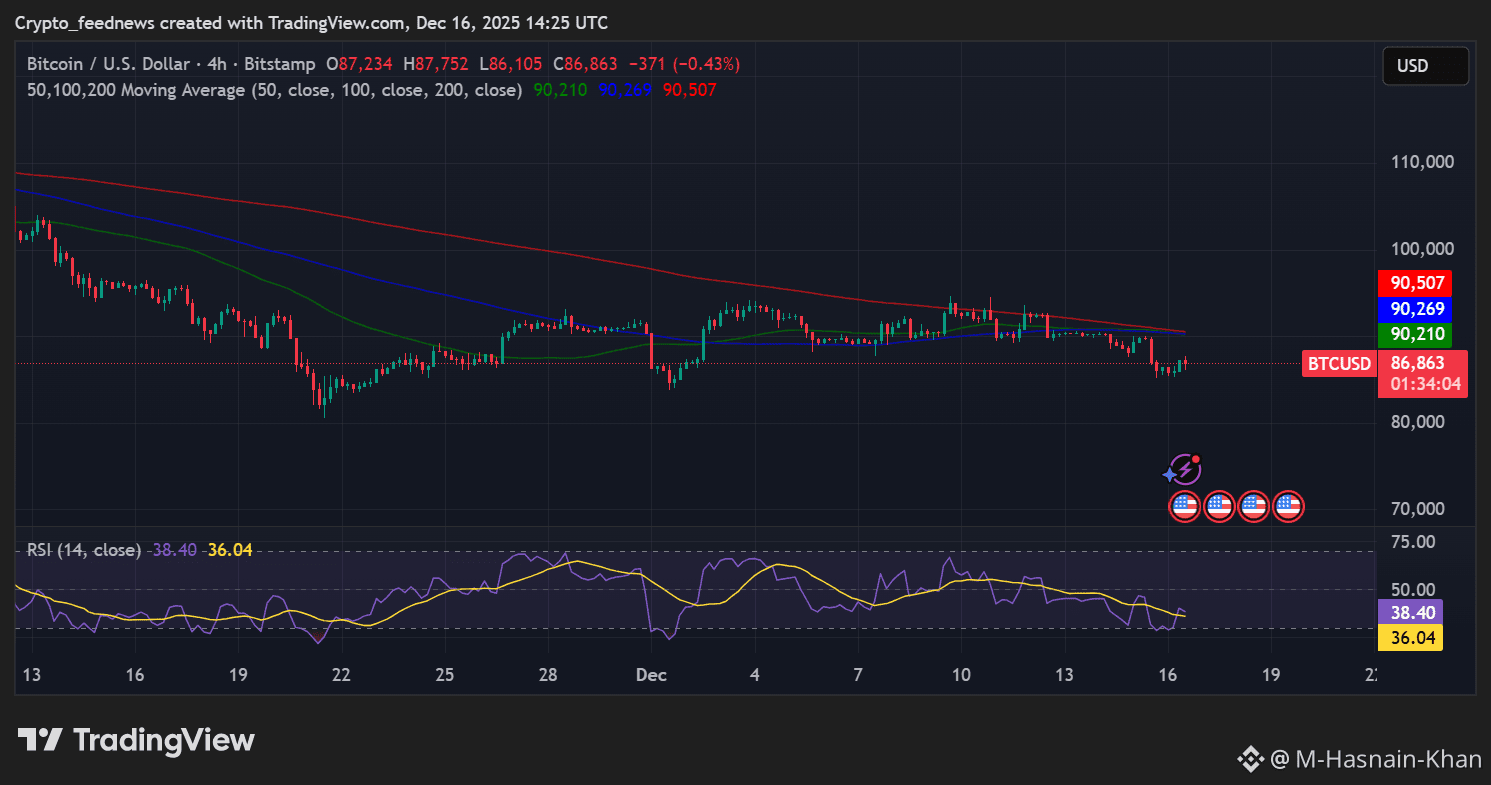Click the yellow 36.04 RSI average label
This screenshot has height=785, width=1491.
[1409, 638]
